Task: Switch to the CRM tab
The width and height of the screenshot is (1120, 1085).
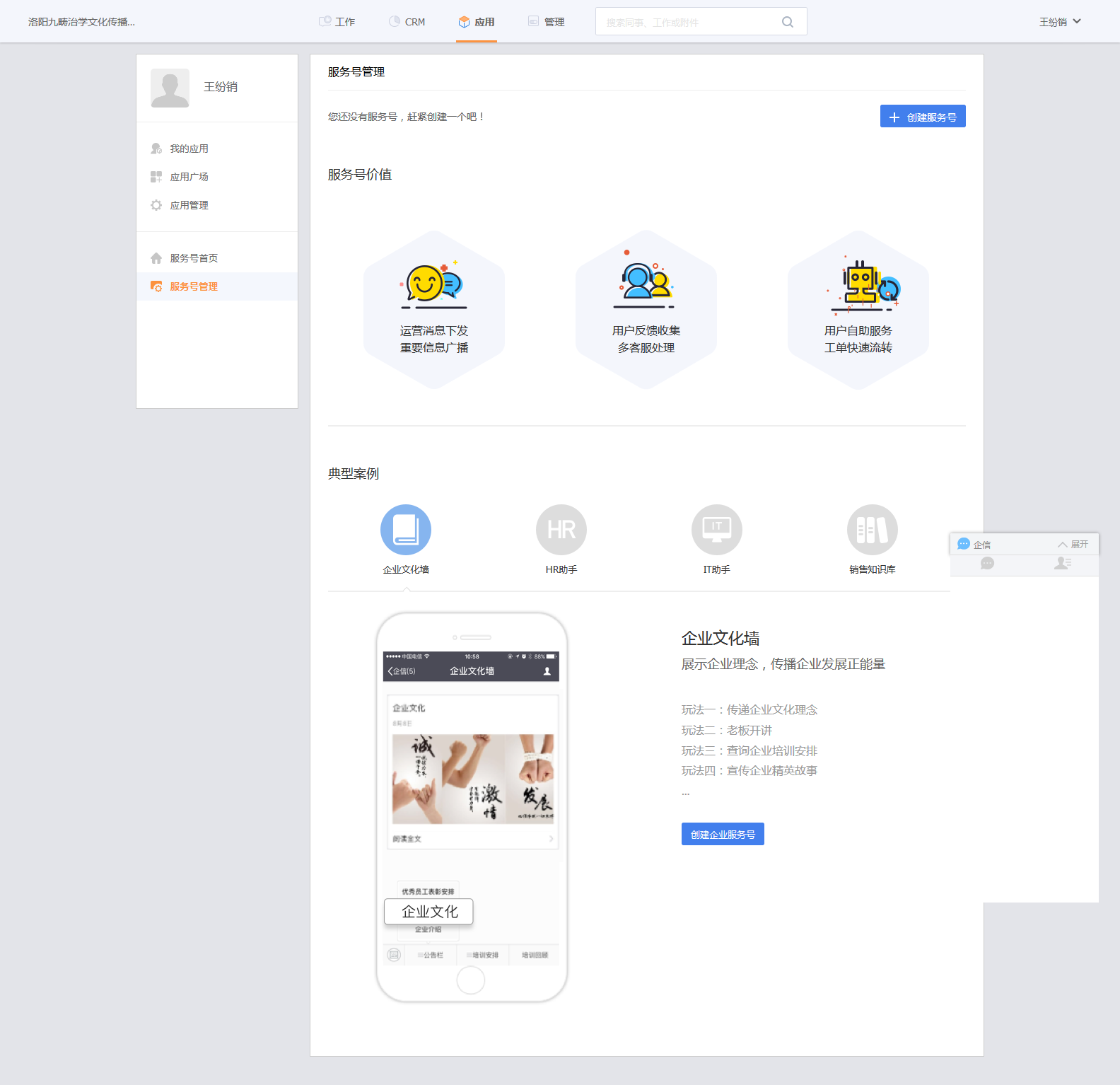Action: click(x=407, y=22)
